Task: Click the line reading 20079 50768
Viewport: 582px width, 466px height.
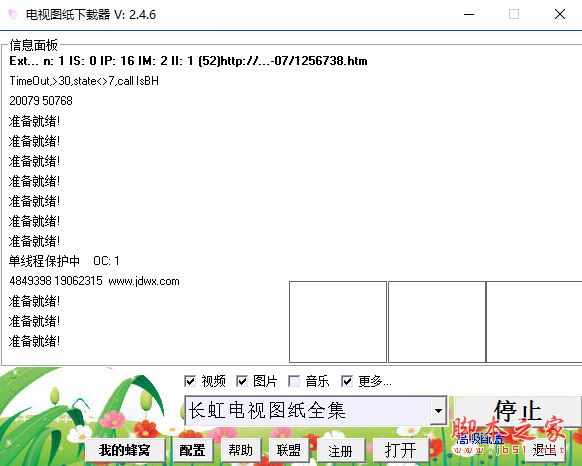Action: click(x=41, y=101)
